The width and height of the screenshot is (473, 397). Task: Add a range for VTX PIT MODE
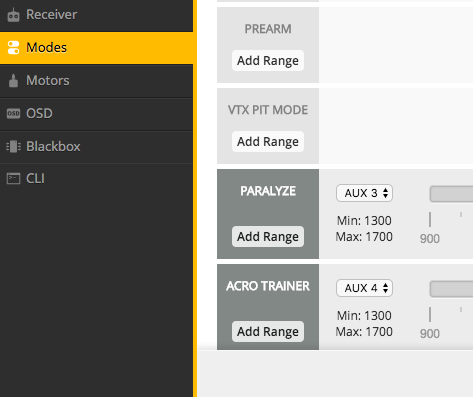click(268, 142)
